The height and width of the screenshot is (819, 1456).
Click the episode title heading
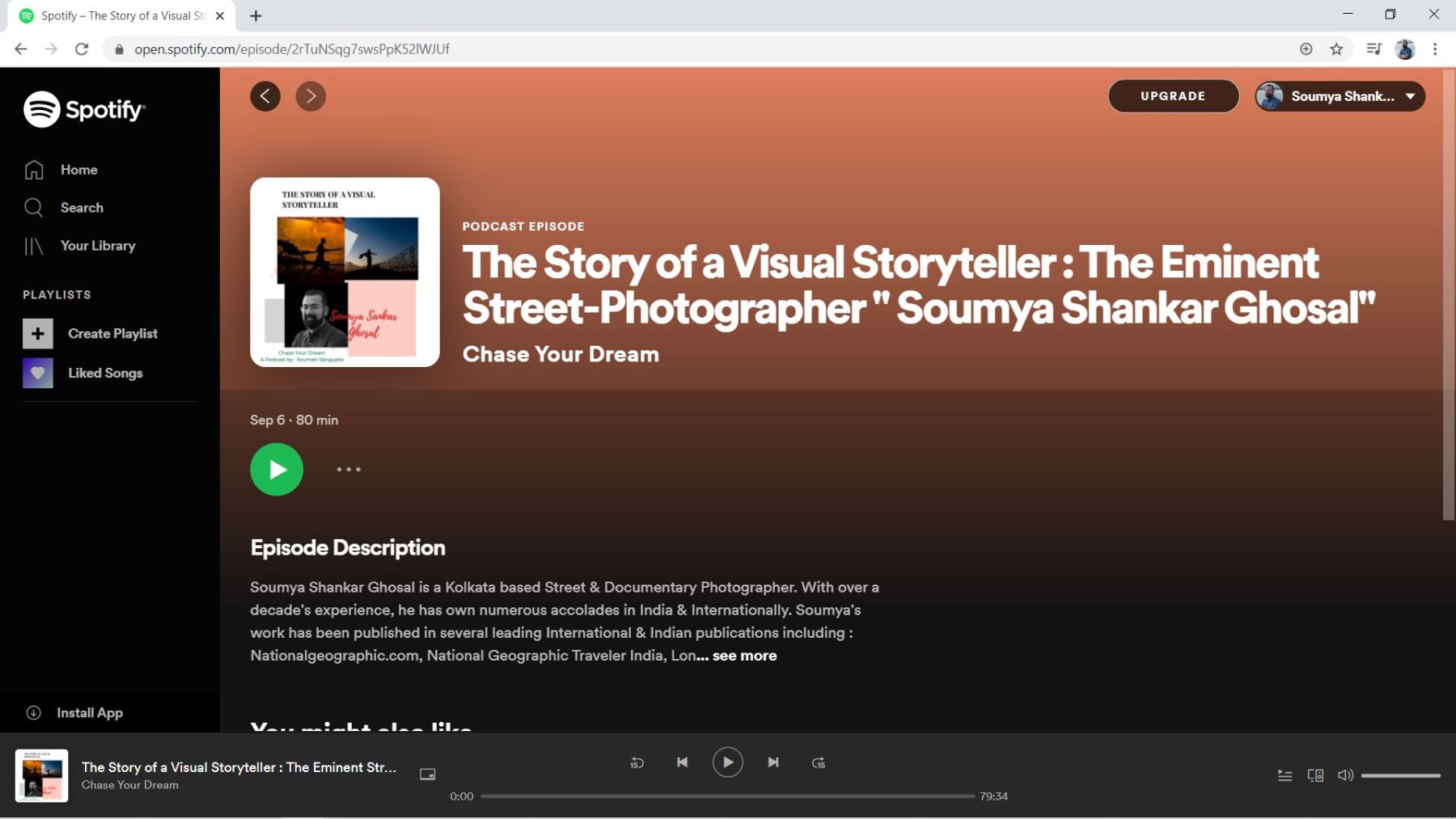click(x=919, y=285)
